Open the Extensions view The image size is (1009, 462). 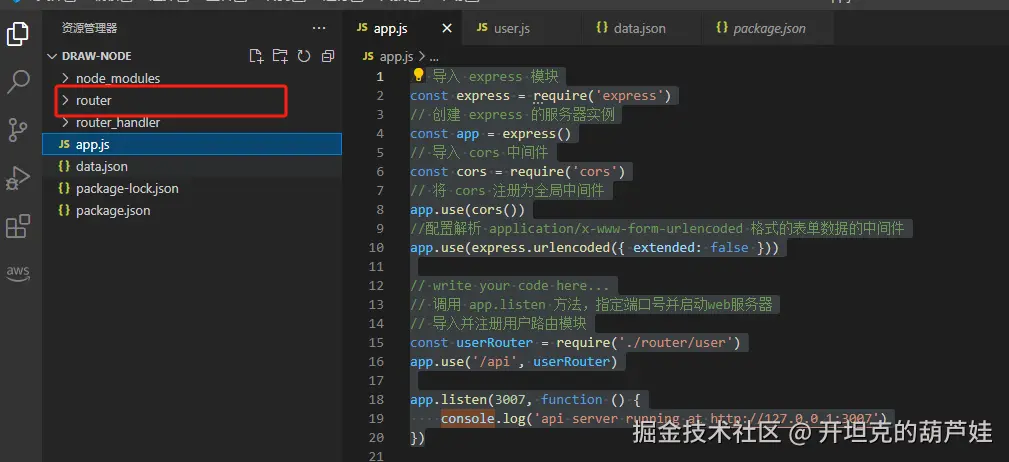[18, 226]
